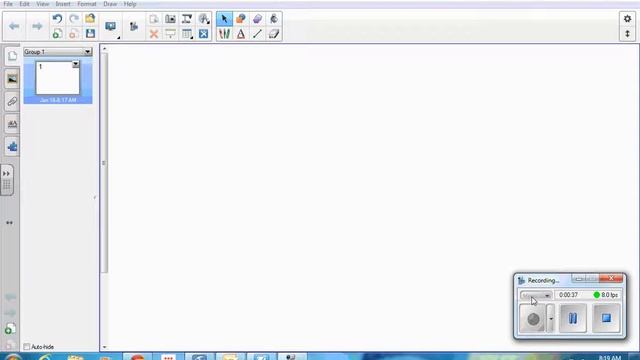The width and height of the screenshot is (640, 360).
Task: Close the Recording window
Action: coord(611,279)
